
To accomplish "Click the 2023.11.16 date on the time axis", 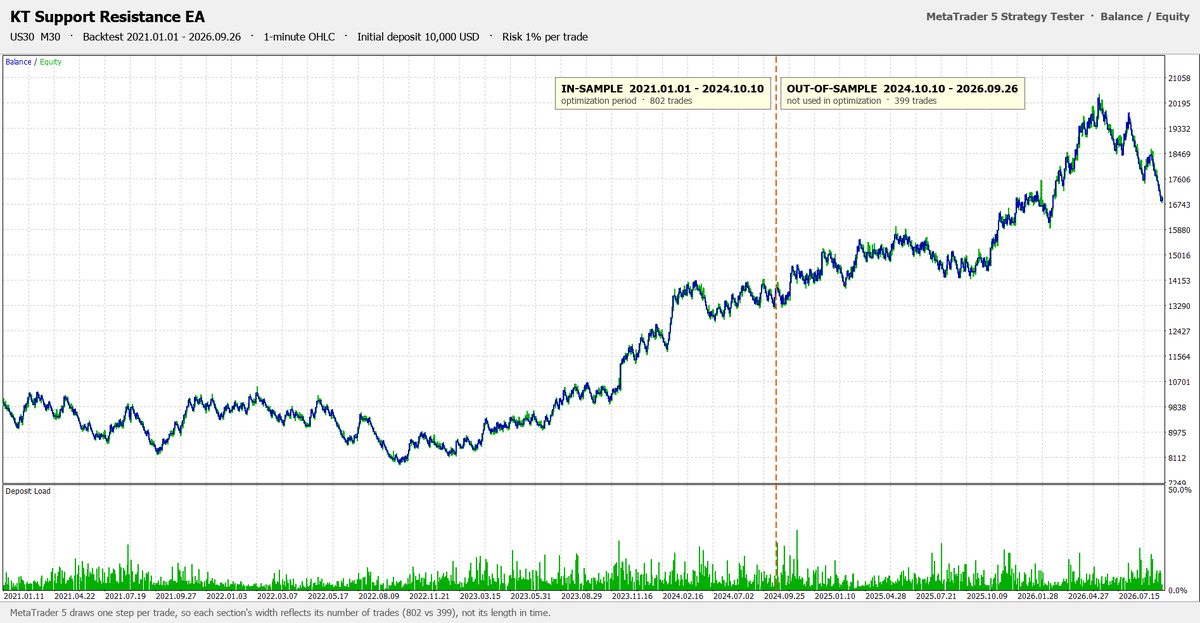I will pos(634,596).
